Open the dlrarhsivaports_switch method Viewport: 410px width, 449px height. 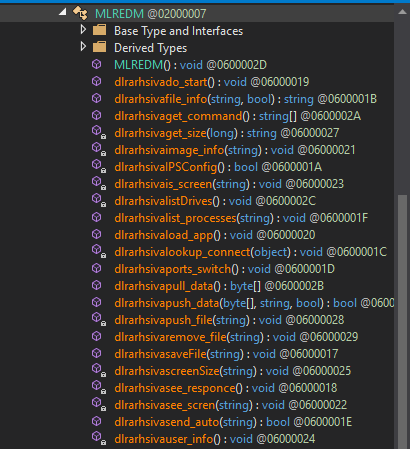pyautogui.click(x=224, y=269)
